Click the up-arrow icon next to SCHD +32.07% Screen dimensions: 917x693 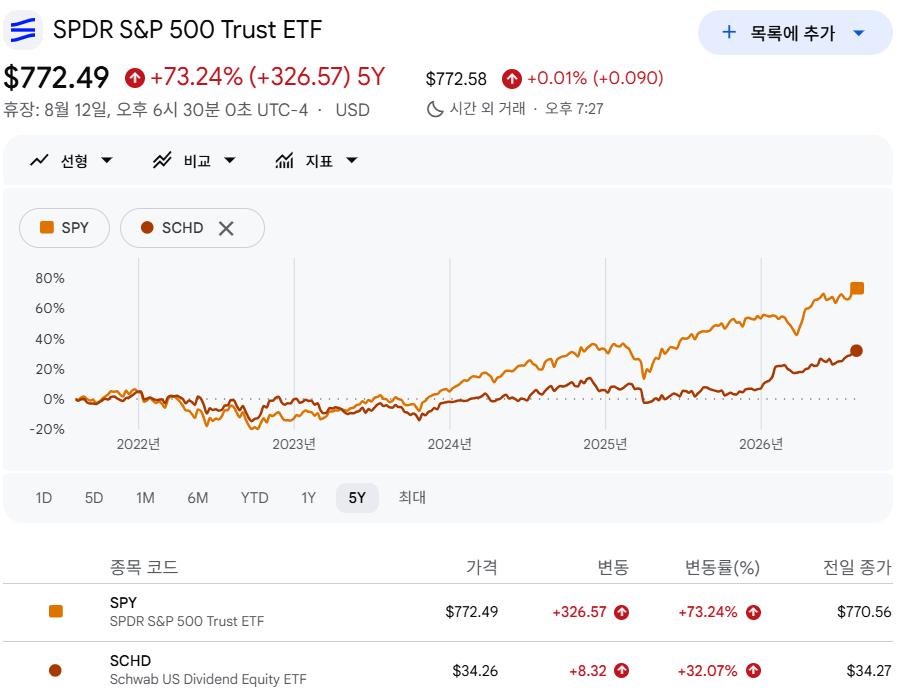(x=753, y=671)
